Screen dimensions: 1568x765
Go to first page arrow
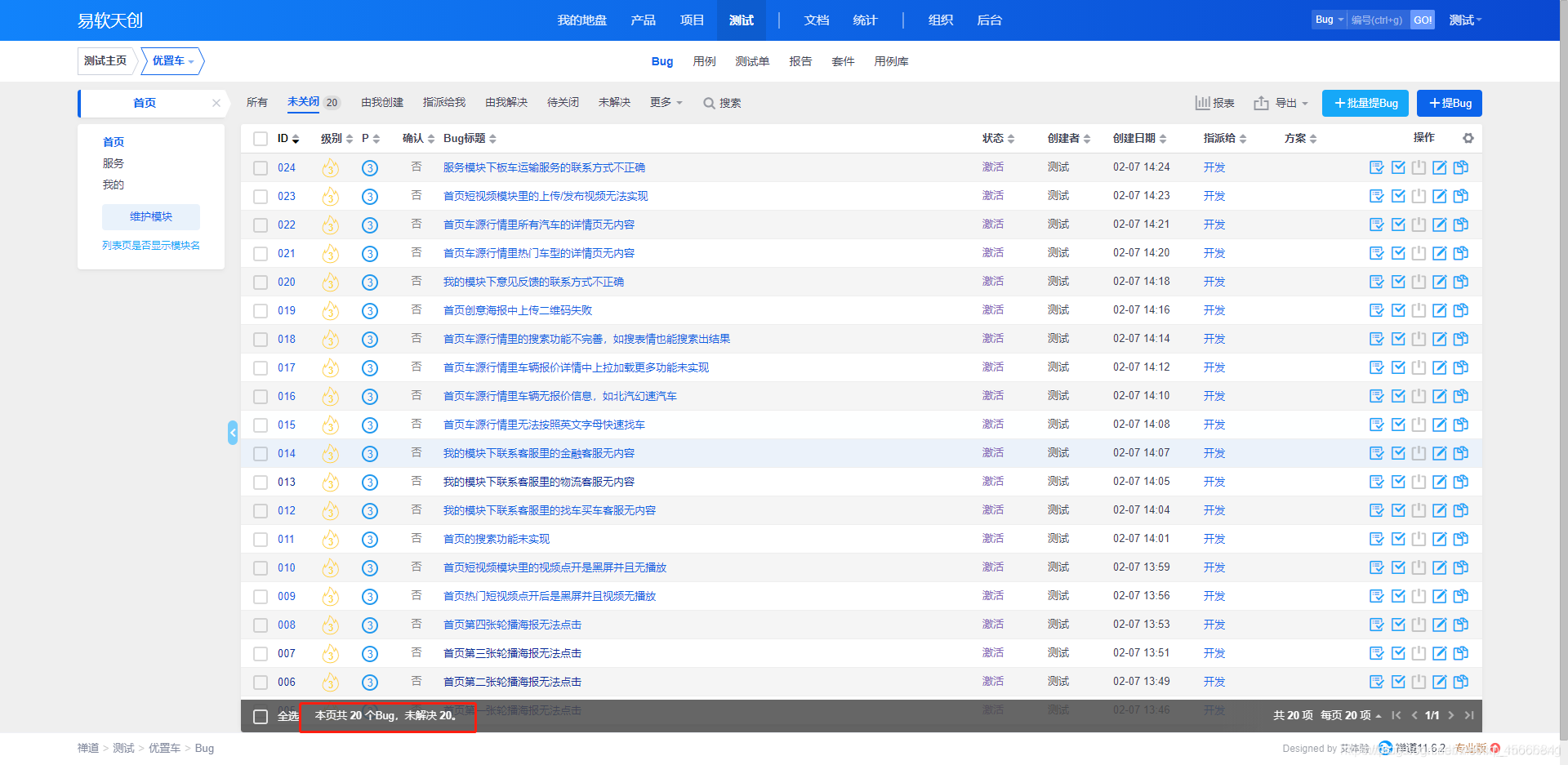pyautogui.click(x=1396, y=715)
